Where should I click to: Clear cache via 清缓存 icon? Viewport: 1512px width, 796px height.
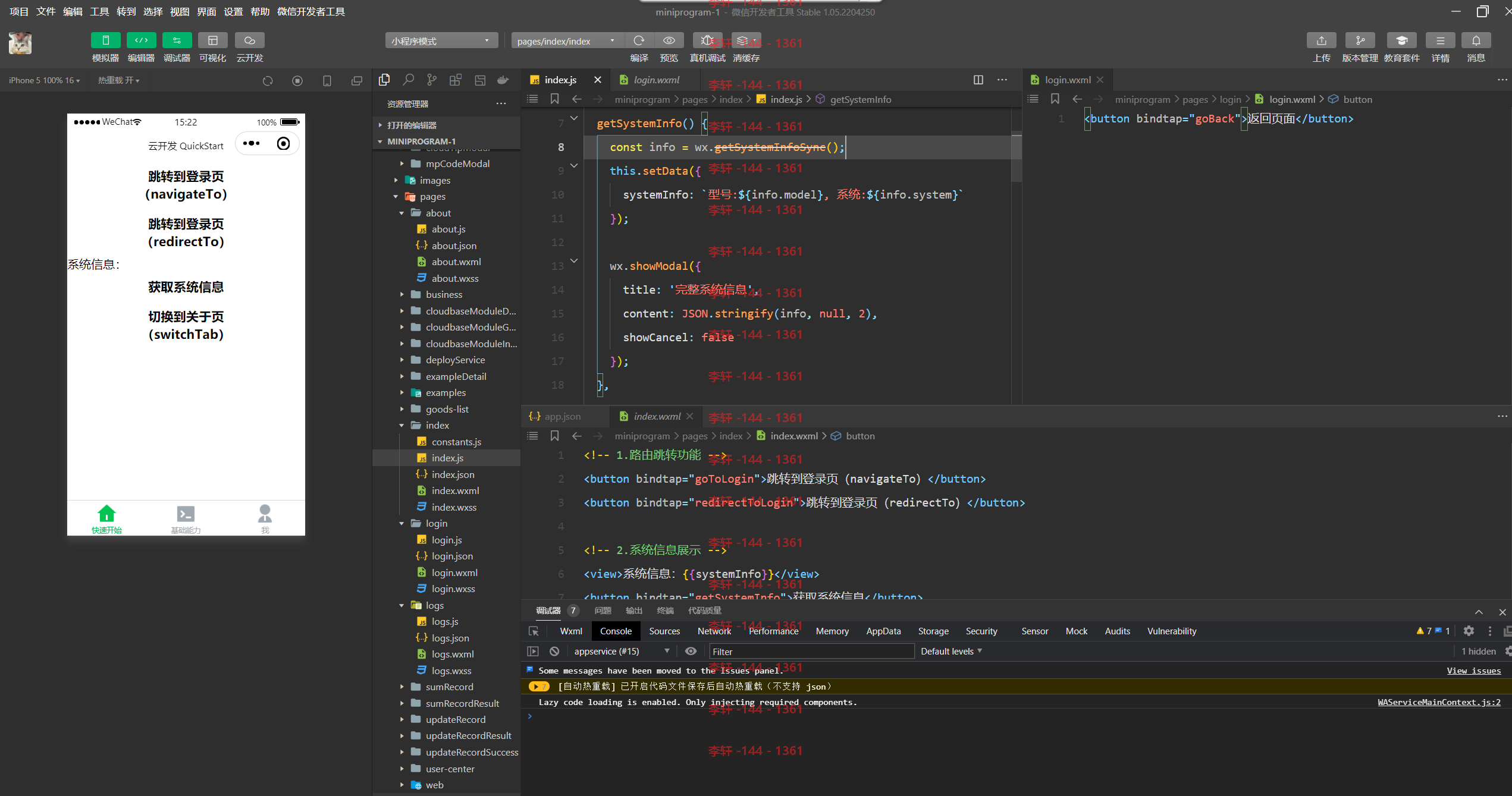746,40
